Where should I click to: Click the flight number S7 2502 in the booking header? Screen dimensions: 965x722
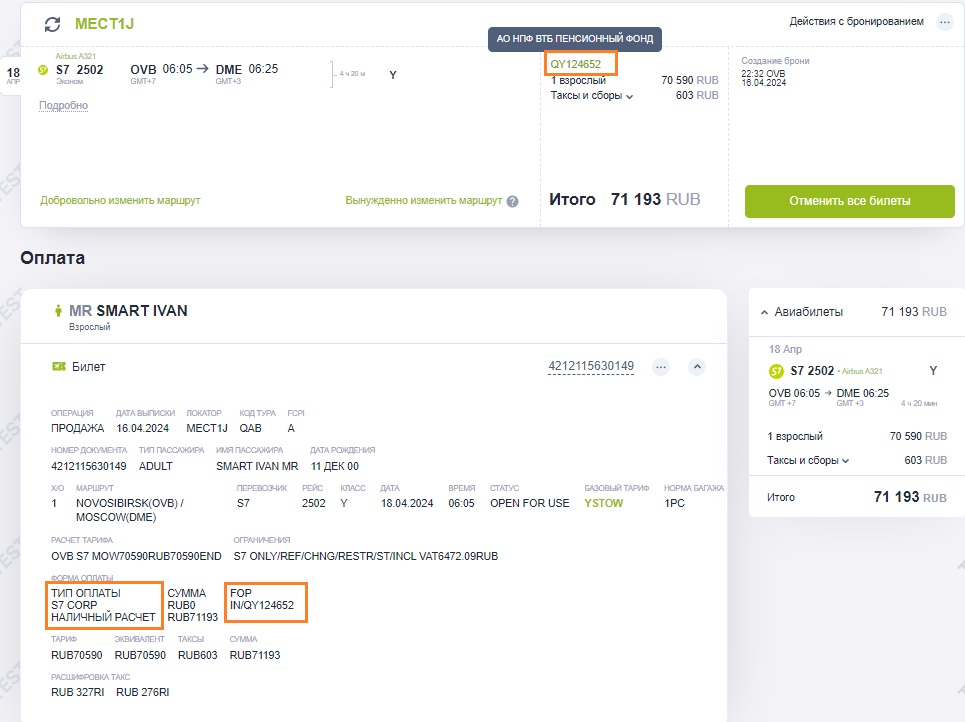[79, 70]
